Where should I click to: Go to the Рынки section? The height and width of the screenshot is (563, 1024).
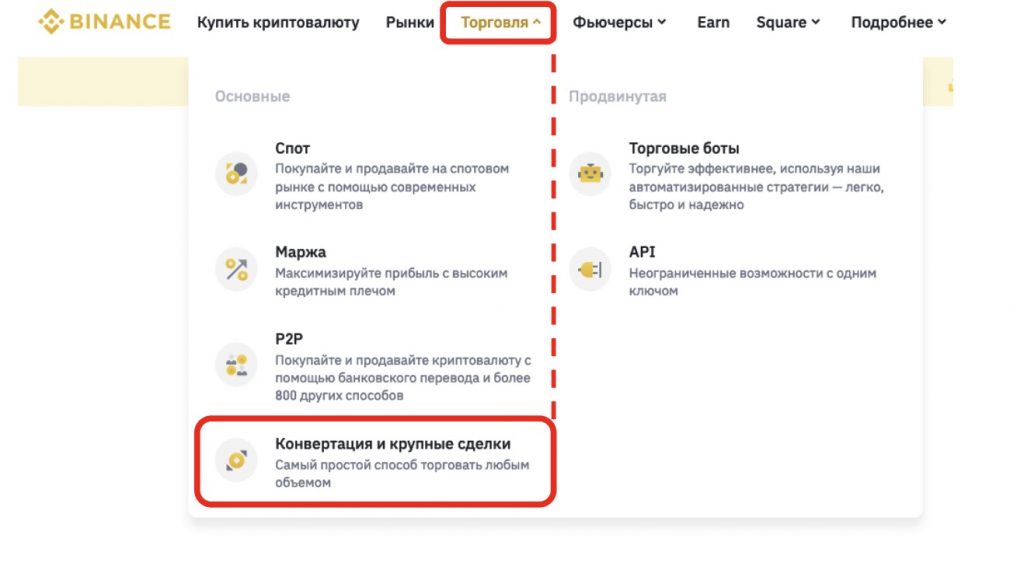coord(410,22)
